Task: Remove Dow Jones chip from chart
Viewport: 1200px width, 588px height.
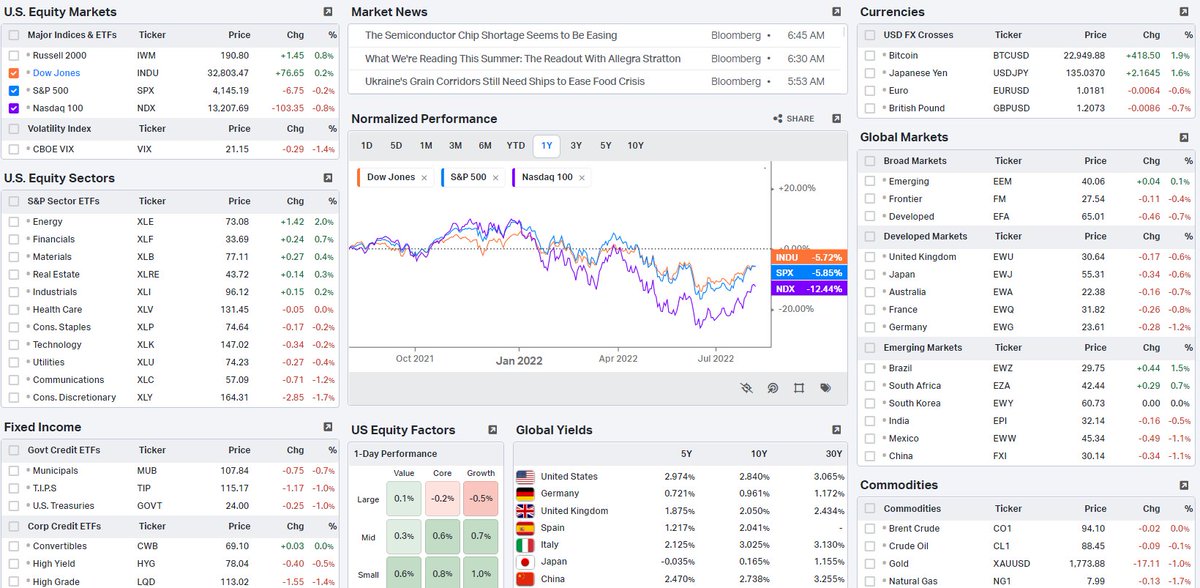Action: [x=424, y=177]
